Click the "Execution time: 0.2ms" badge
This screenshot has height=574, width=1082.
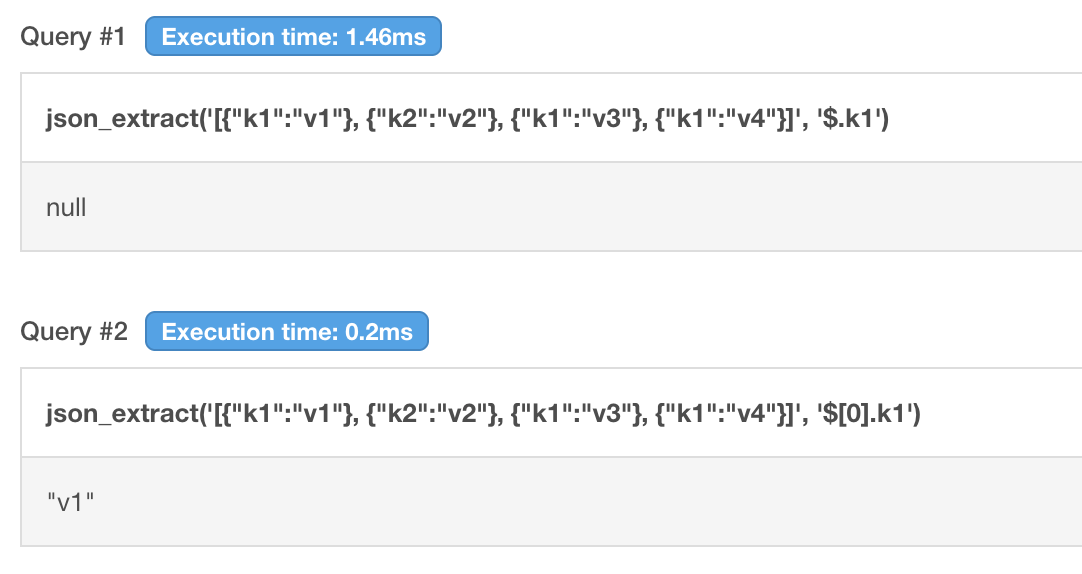(287, 332)
